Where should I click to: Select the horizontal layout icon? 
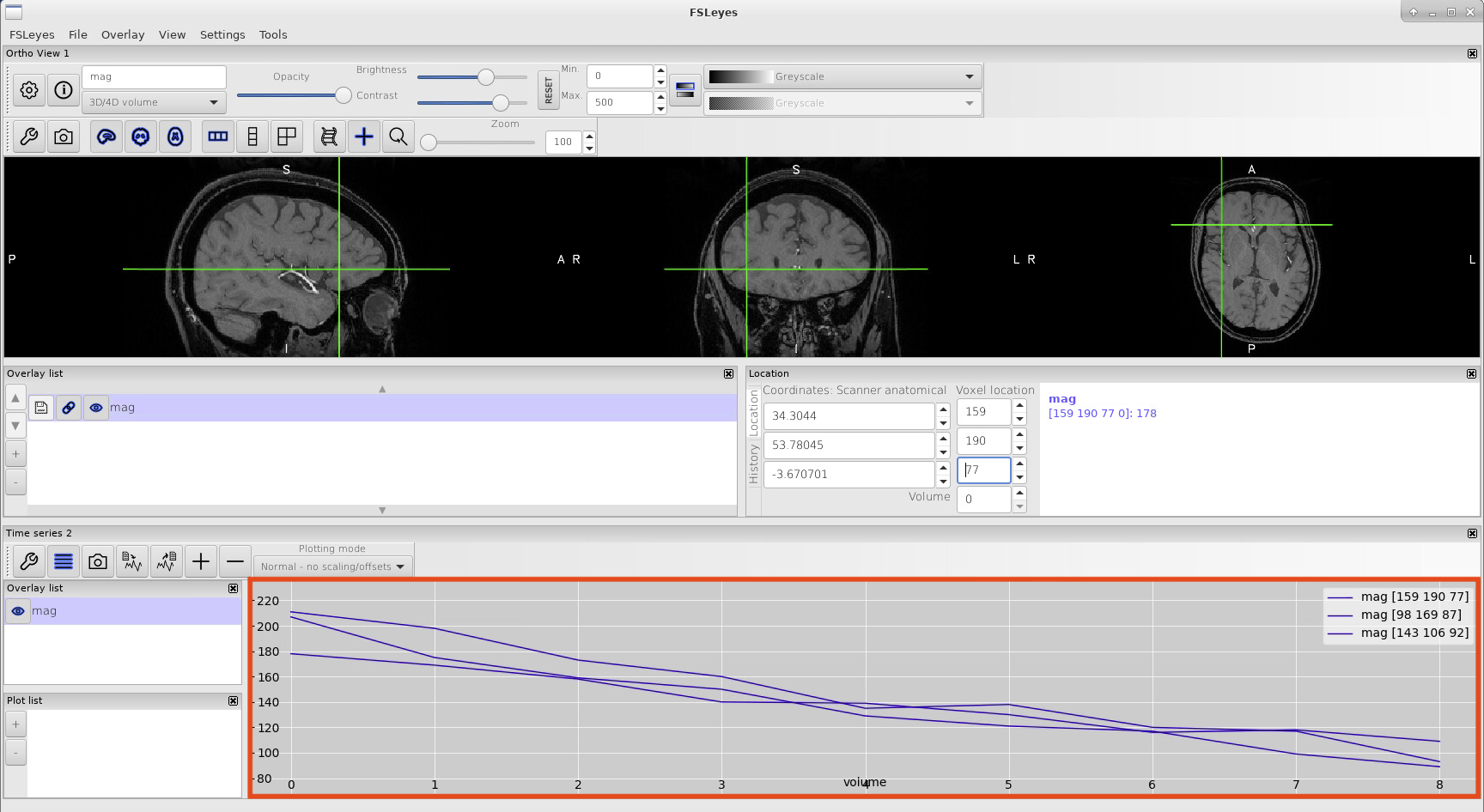[218, 136]
